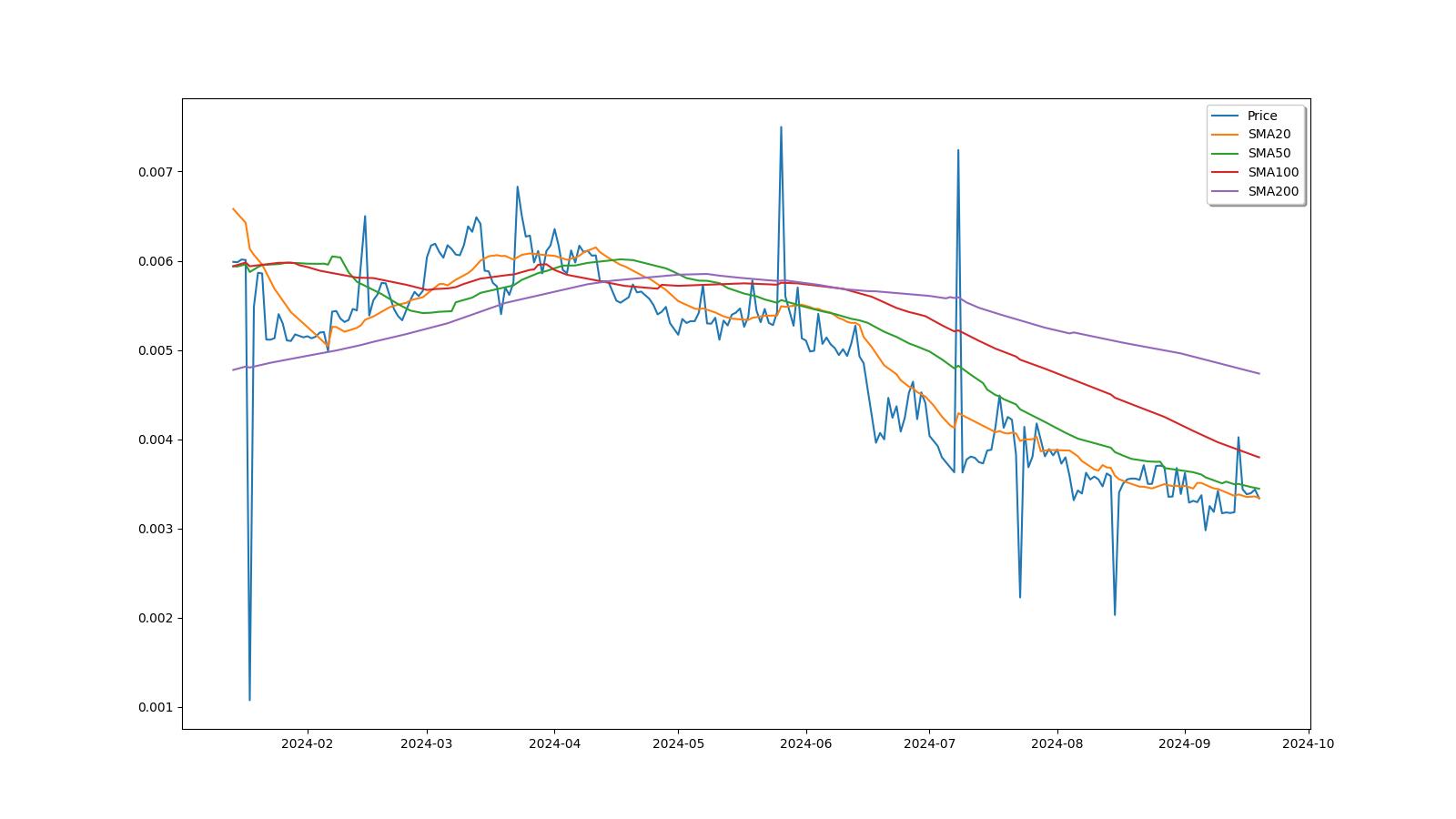Viewport: 1456px width, 819px height.
Task: Click the mid-August price dip near 0.002
Action: coord(1115,614)
